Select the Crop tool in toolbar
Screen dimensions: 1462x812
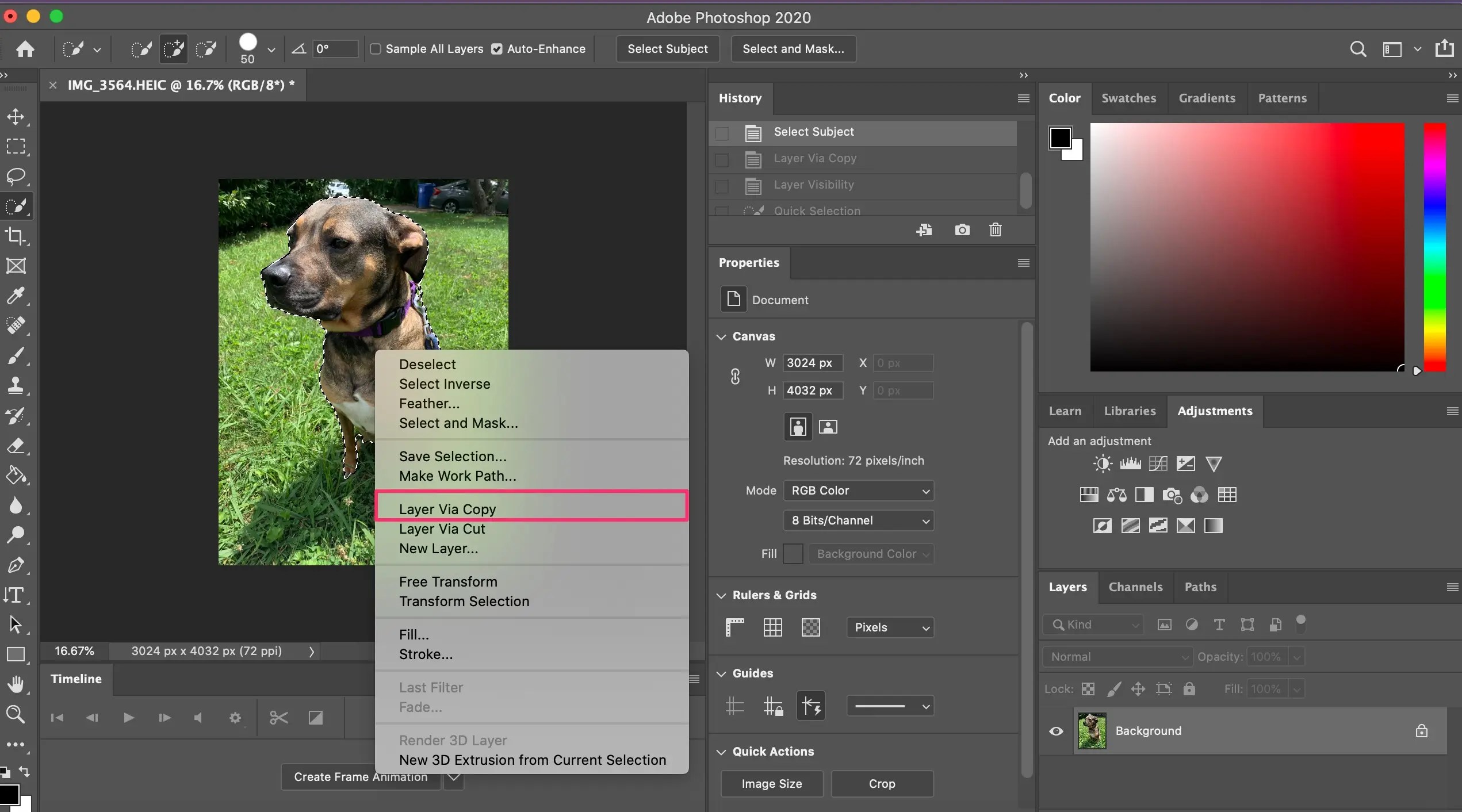click(16, 236)
